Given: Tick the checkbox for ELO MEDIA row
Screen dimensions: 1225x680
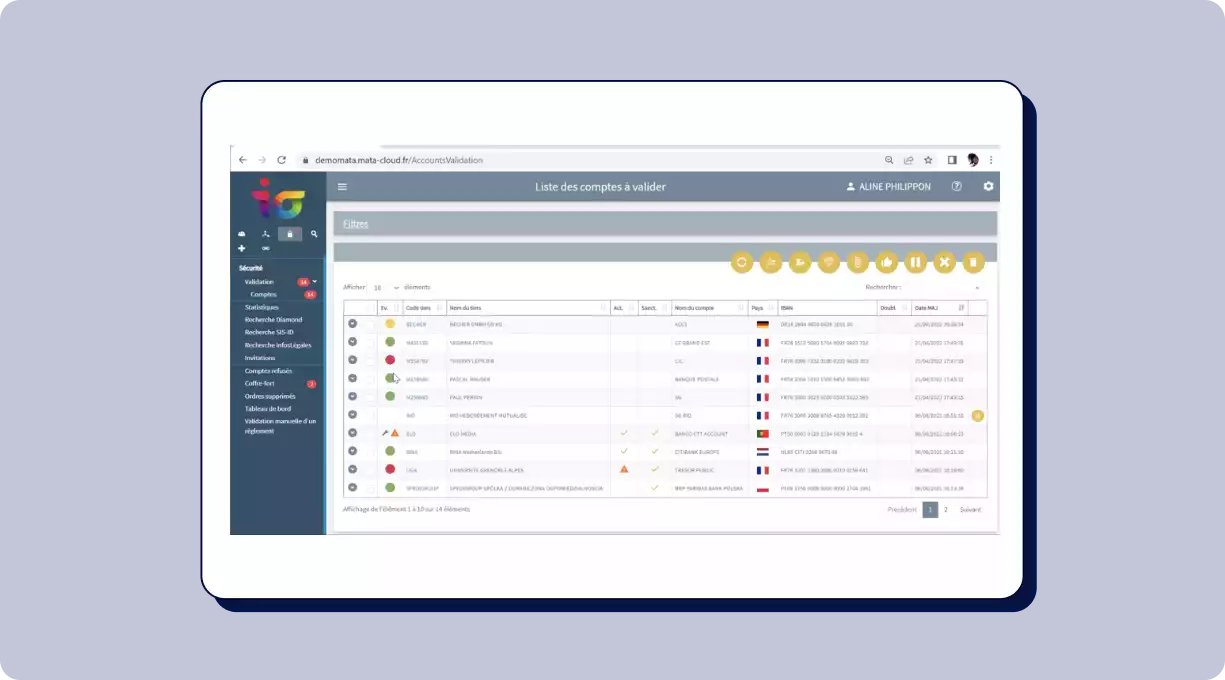Looking at the screenshot, I should pyautogui.click(x=370, y=433).
